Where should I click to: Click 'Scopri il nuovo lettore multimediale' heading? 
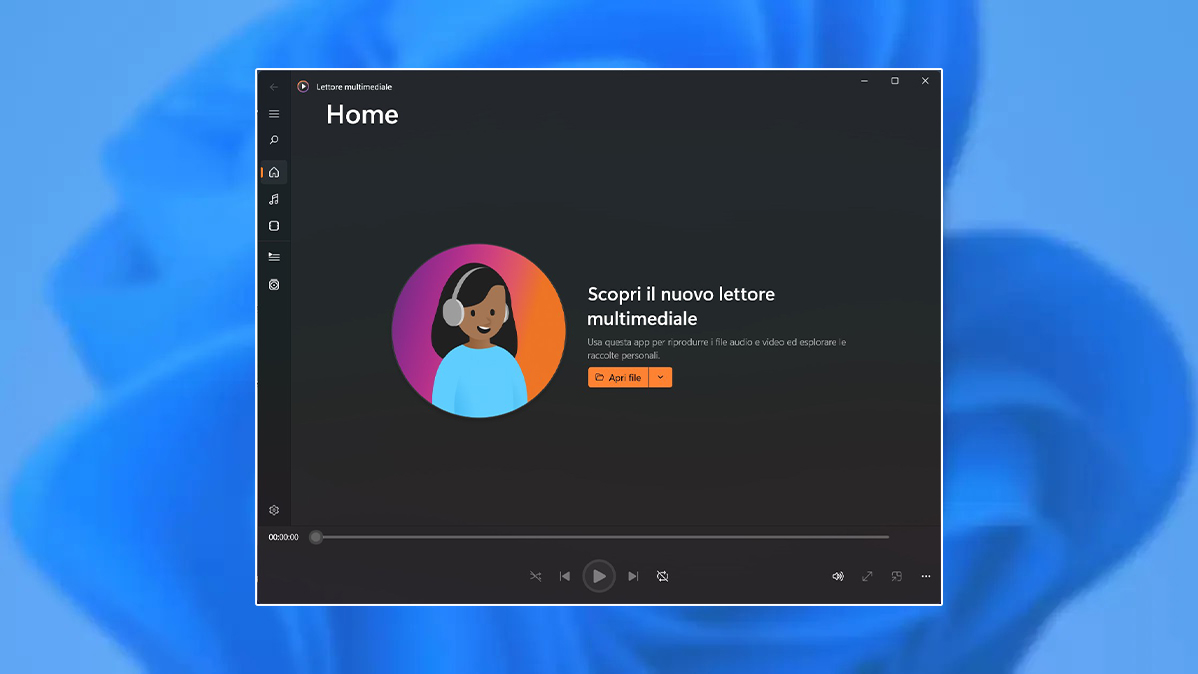point(681,306)
